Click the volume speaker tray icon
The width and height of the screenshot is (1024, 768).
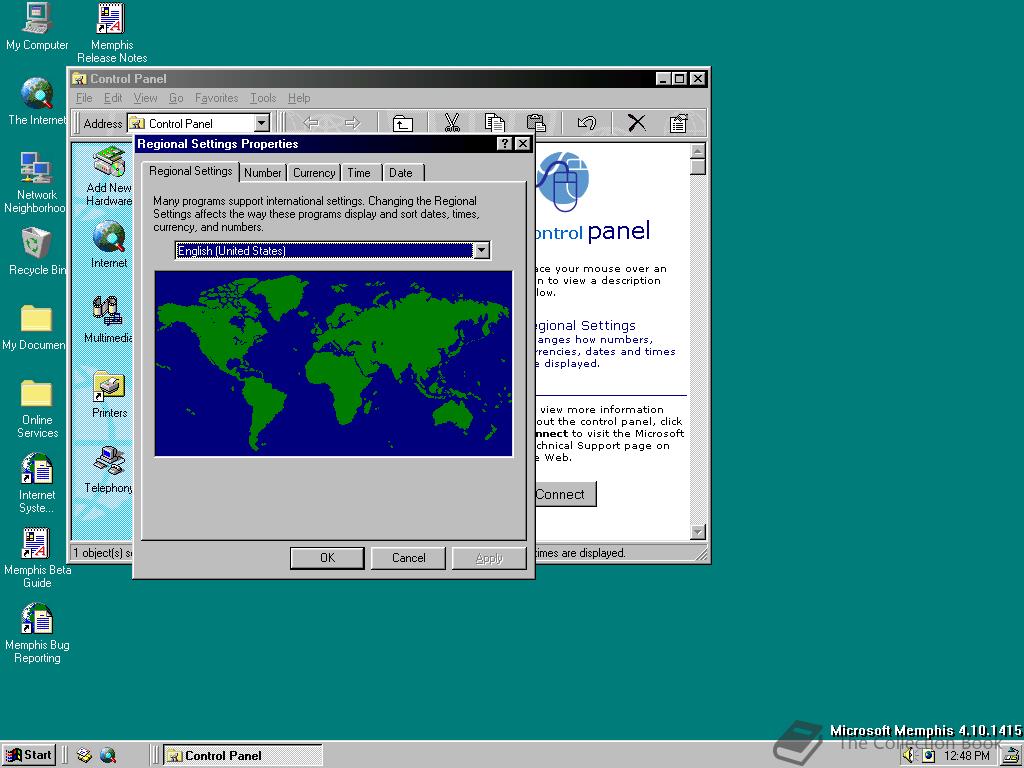(x=908, y=756)
